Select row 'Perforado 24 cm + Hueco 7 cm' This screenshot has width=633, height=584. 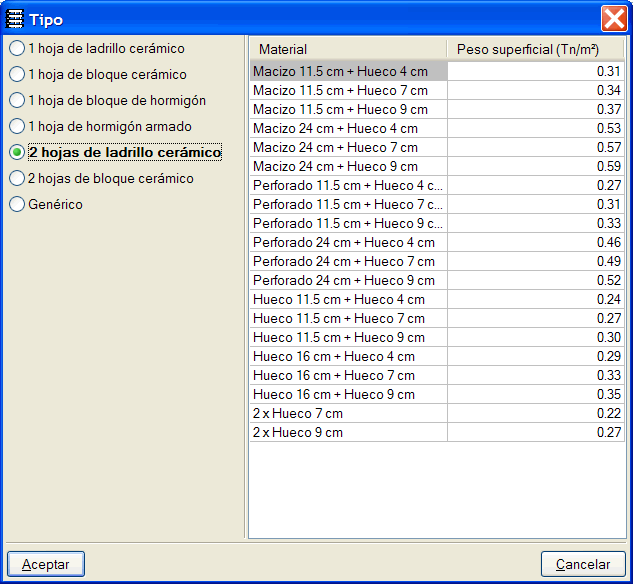point(437,261)
